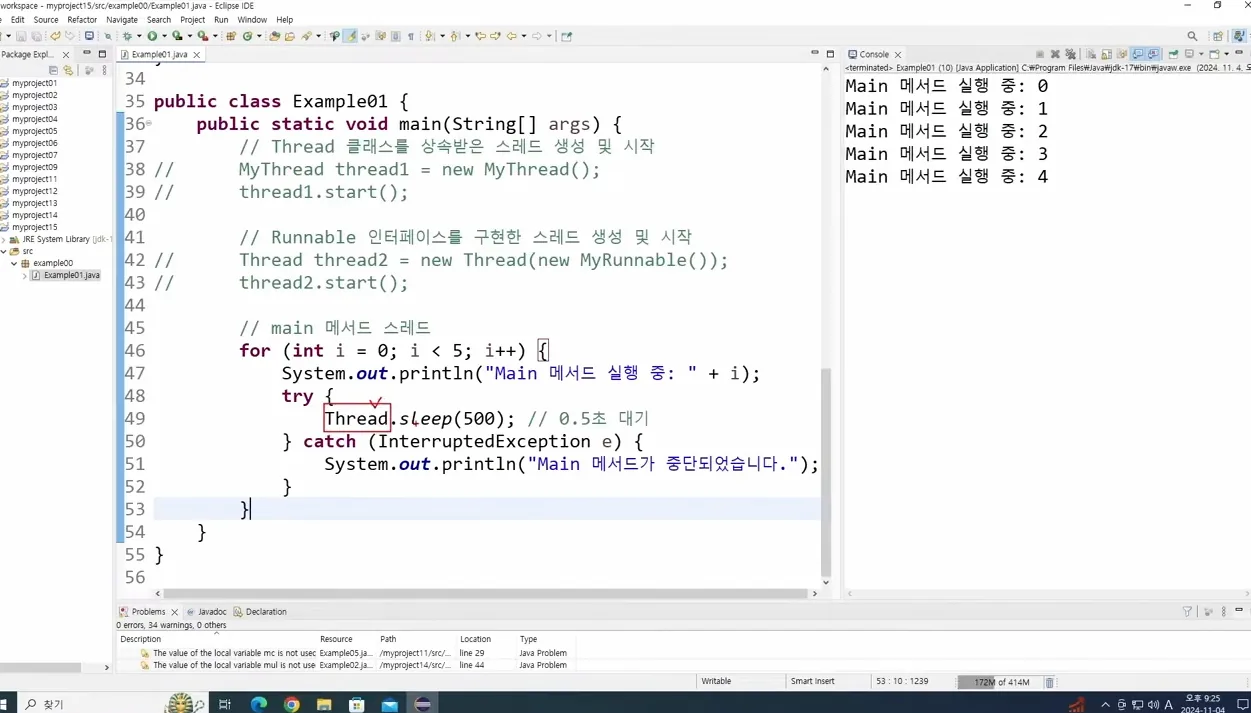Image resolution: width=1251 pixels, height=713 pixels.
Task: Open the Window menu
Action: (252, 19)
